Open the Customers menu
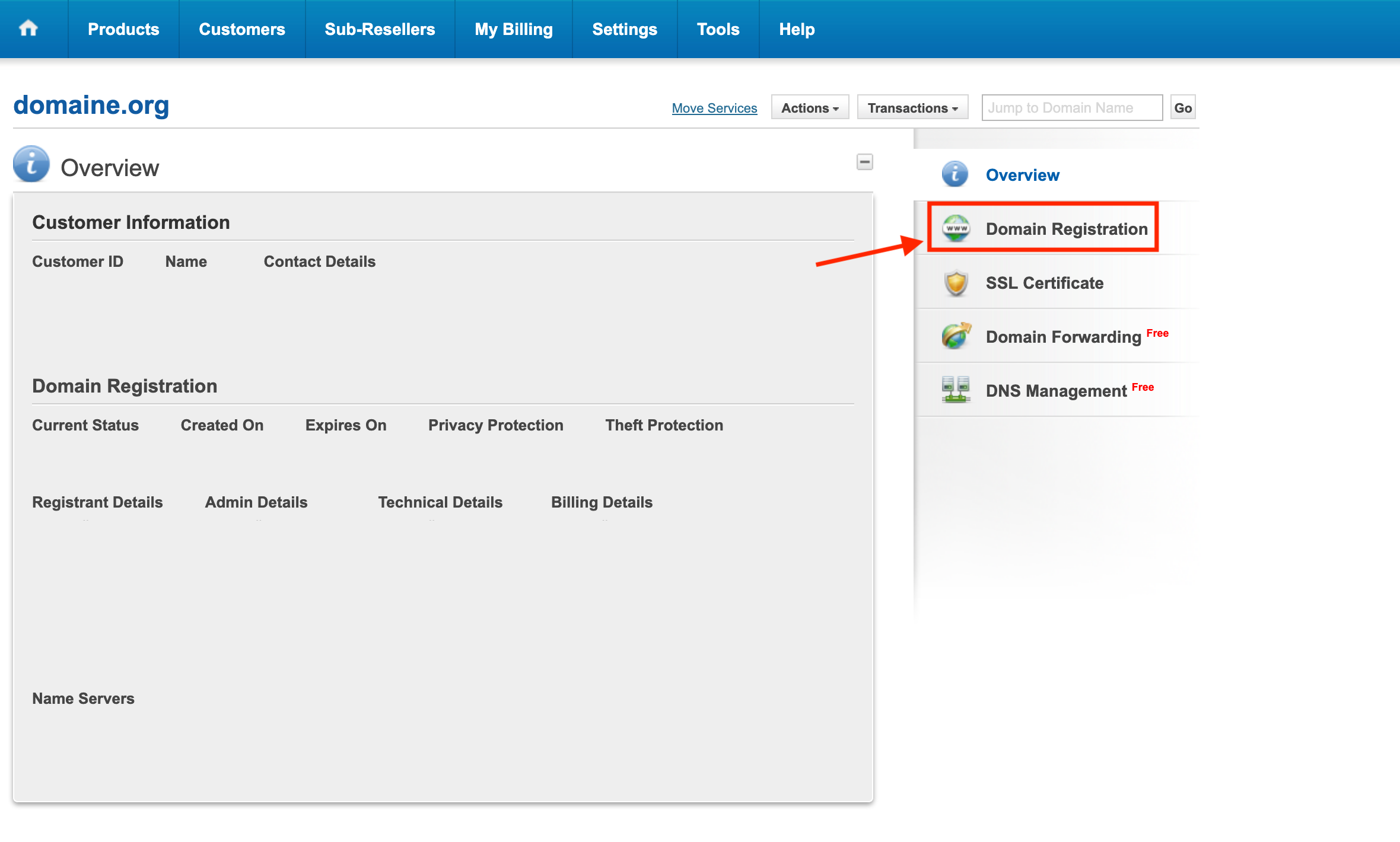Viewport: 1400px width, 842px height. 242,29
